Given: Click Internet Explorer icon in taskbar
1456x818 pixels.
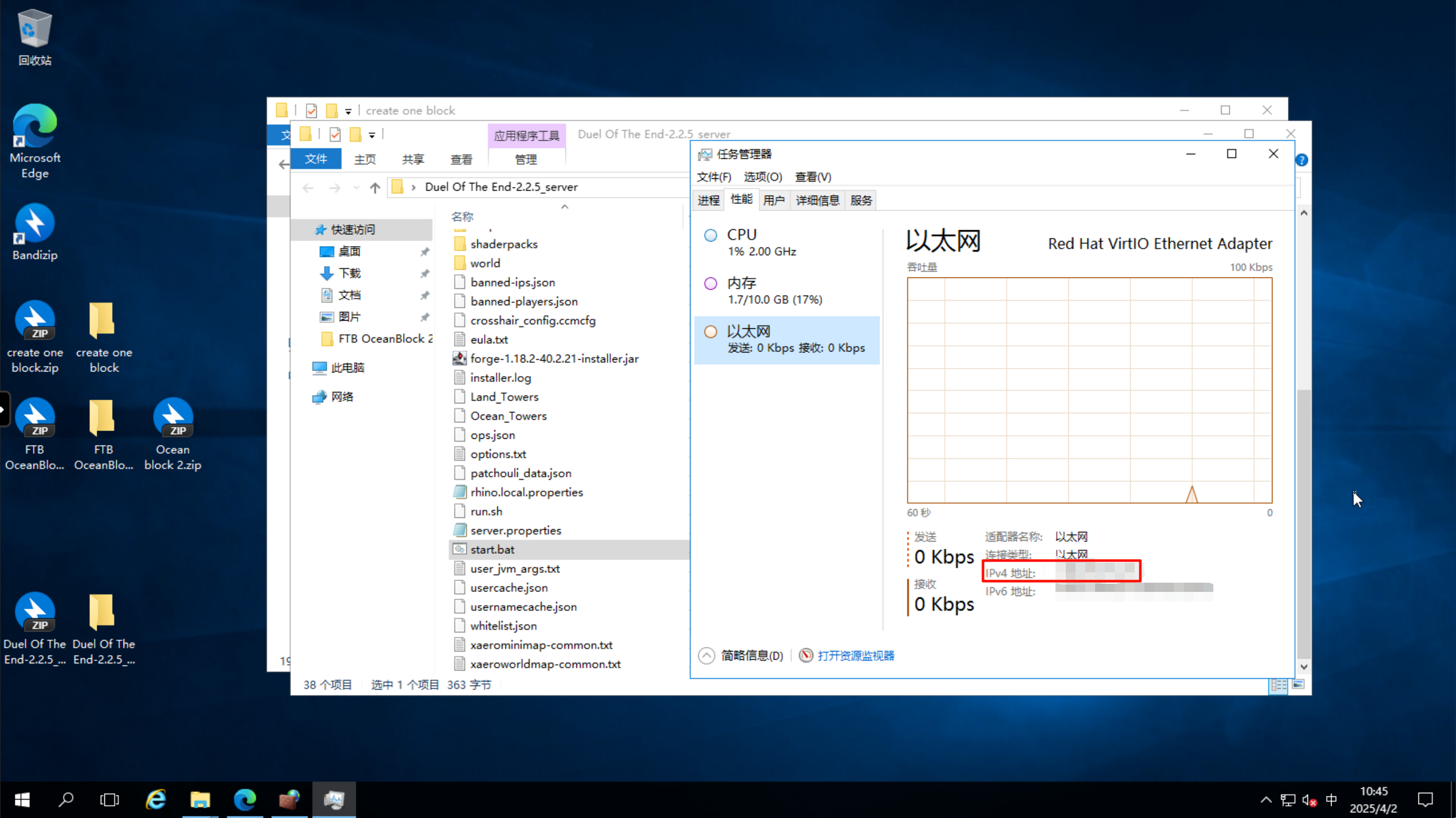Looking at the screenshot, I should (x=155, y=800).
